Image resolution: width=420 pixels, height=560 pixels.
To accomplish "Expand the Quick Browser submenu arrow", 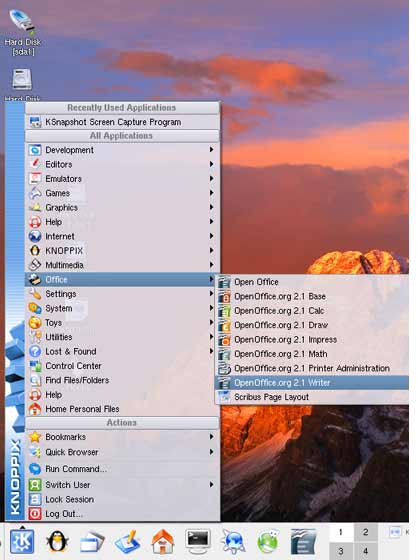I will coord(211,452).
